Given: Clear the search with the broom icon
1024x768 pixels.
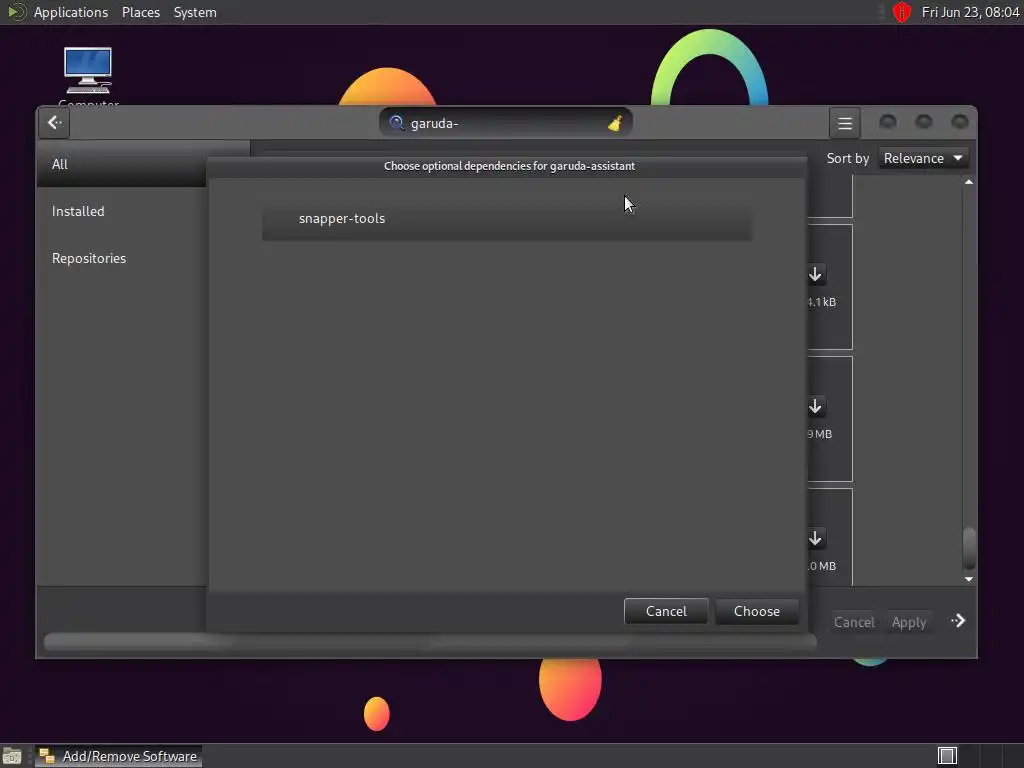Looking at the screenshot, I should coord(615,123).
